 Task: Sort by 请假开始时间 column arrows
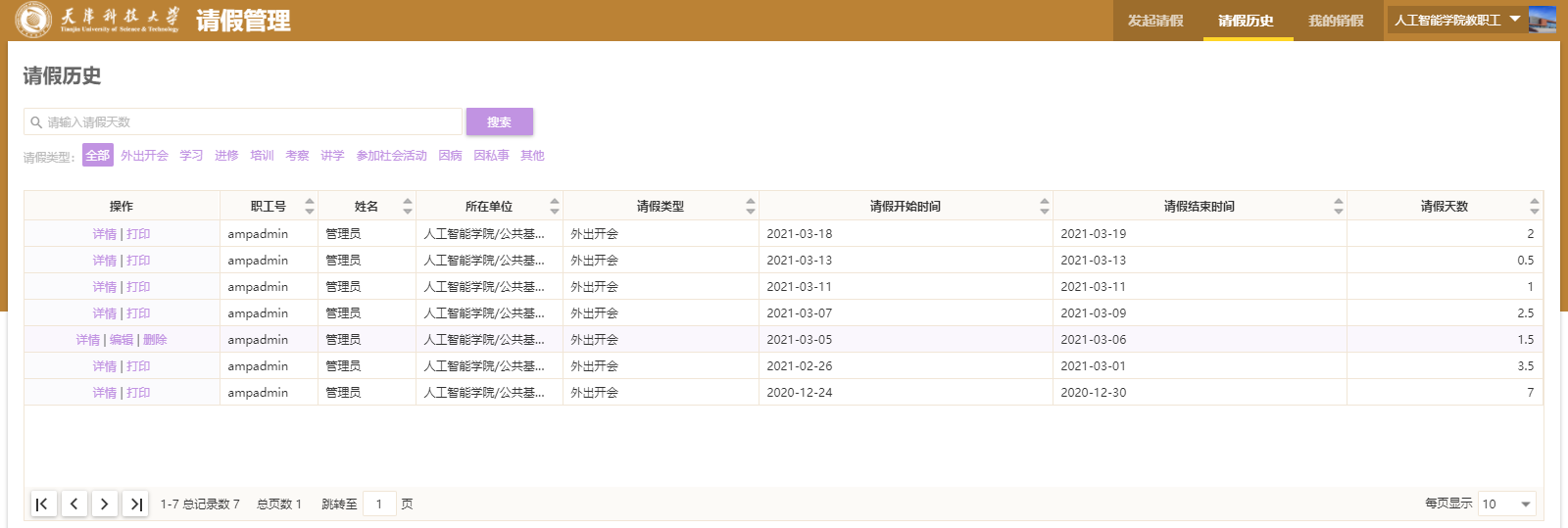tap(1044, 206)
